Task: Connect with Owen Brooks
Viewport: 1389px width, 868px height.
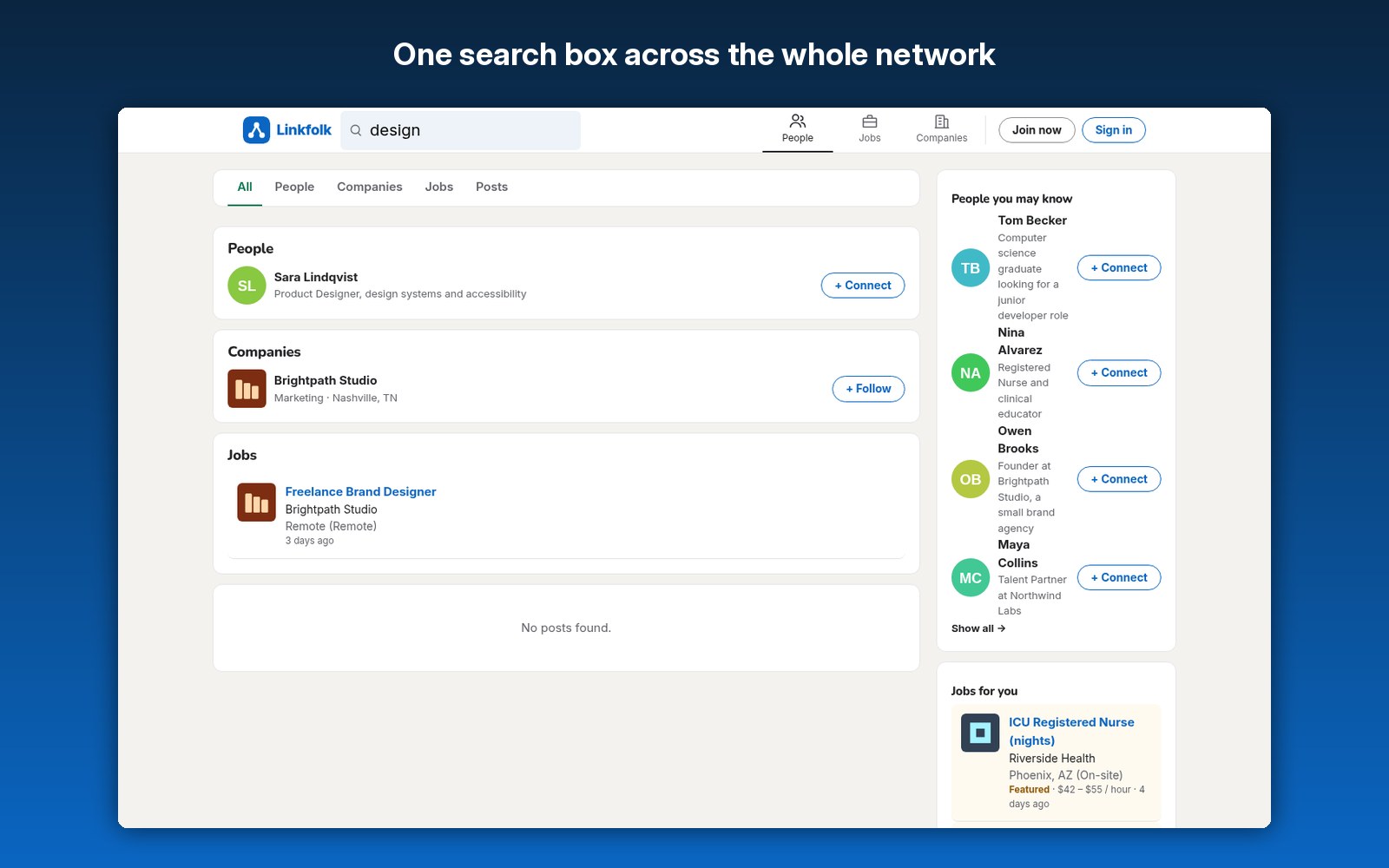Action: click(x=1119, y=479)
